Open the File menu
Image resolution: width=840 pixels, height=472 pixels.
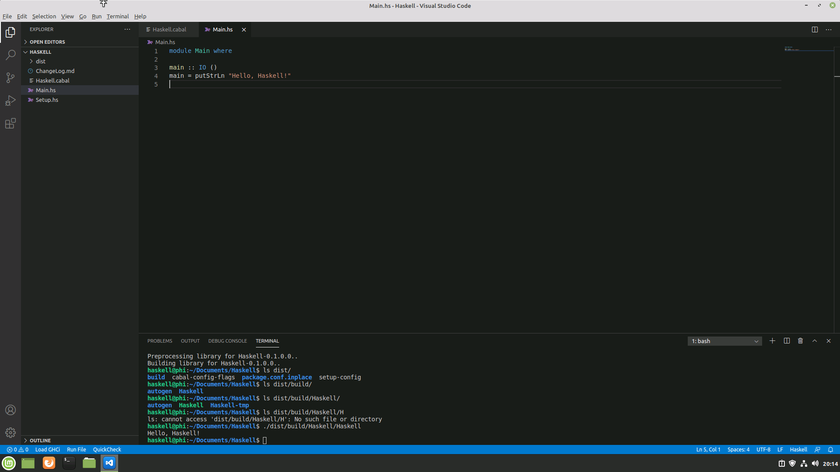7,17
